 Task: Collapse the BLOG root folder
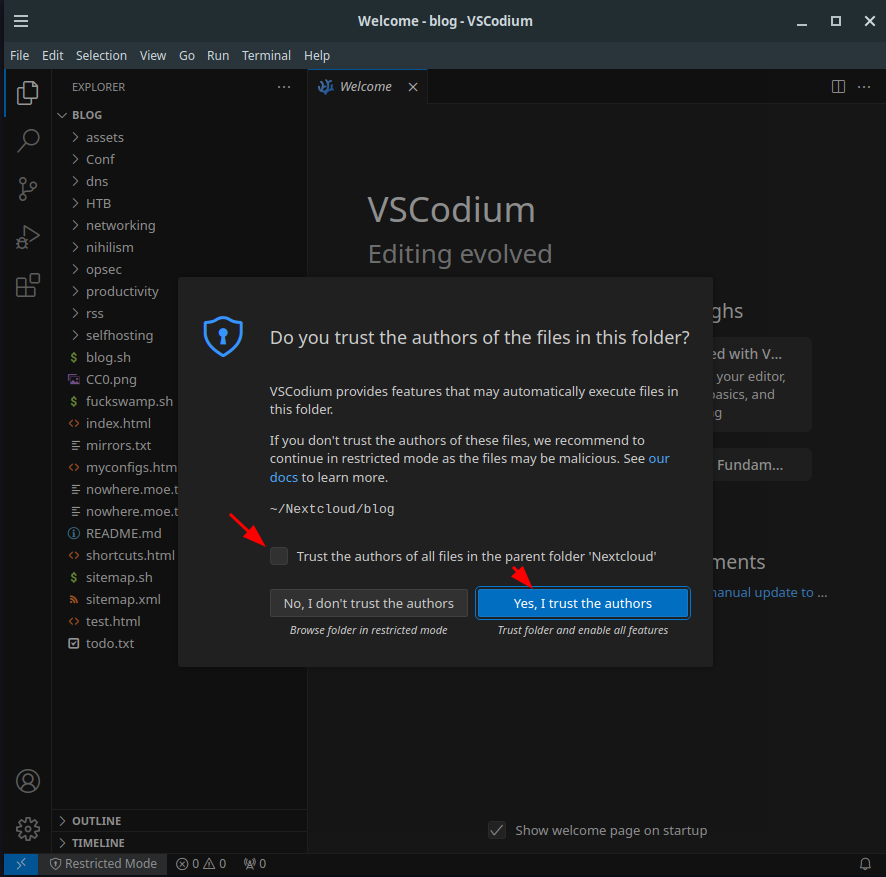pos(62,115)
